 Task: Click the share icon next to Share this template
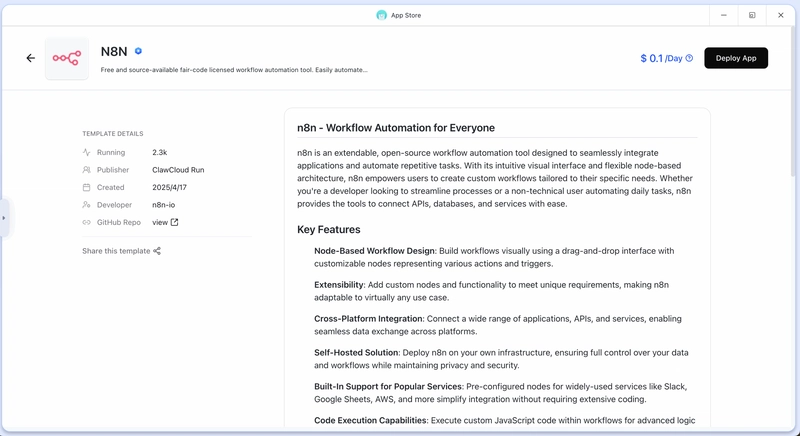coord(157,251)
